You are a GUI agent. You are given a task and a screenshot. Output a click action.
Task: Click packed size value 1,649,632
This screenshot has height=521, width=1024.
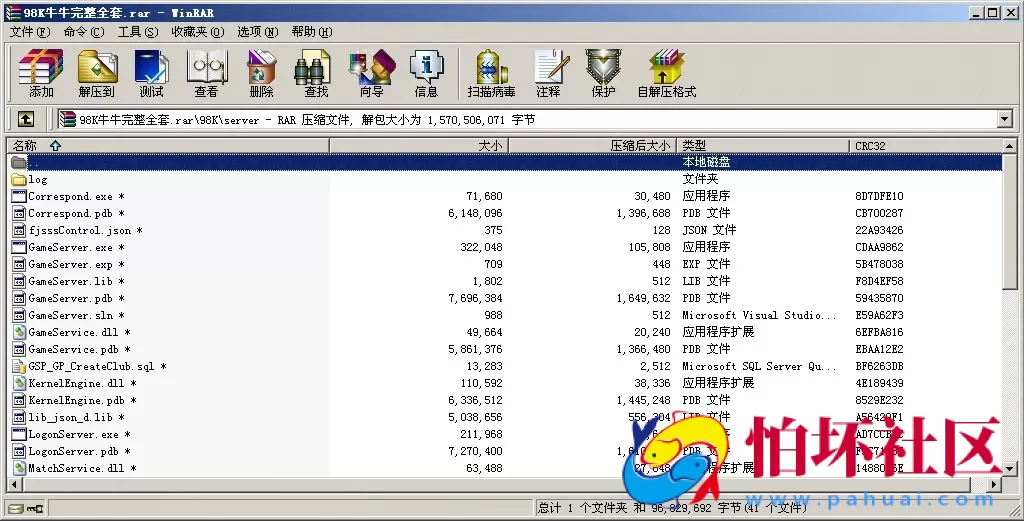pos(643,298)
